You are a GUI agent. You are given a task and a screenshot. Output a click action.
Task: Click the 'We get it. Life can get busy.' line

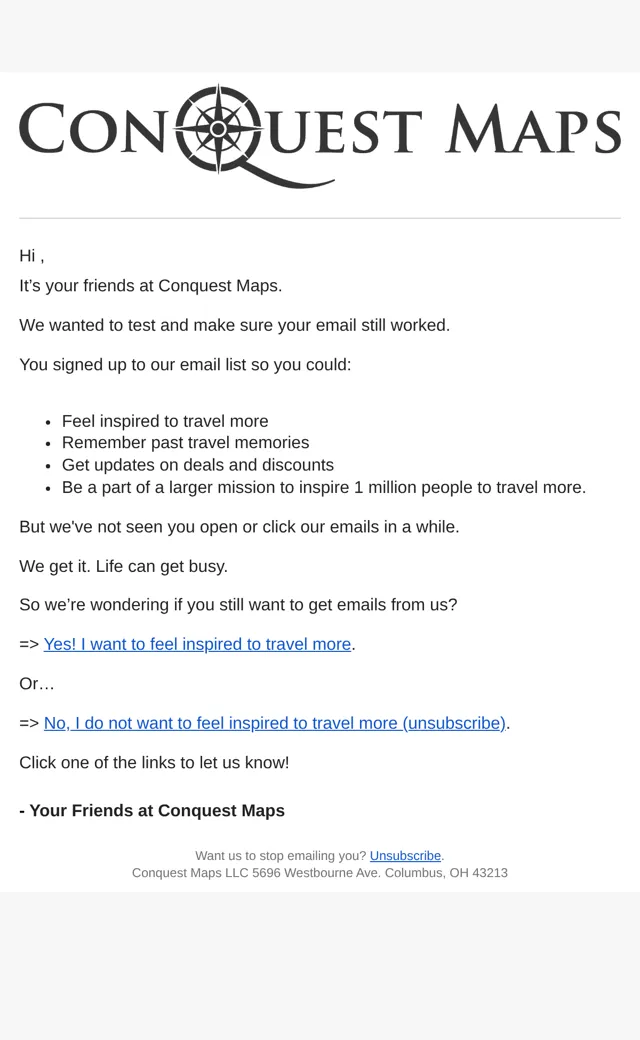(x=123, y=566)
